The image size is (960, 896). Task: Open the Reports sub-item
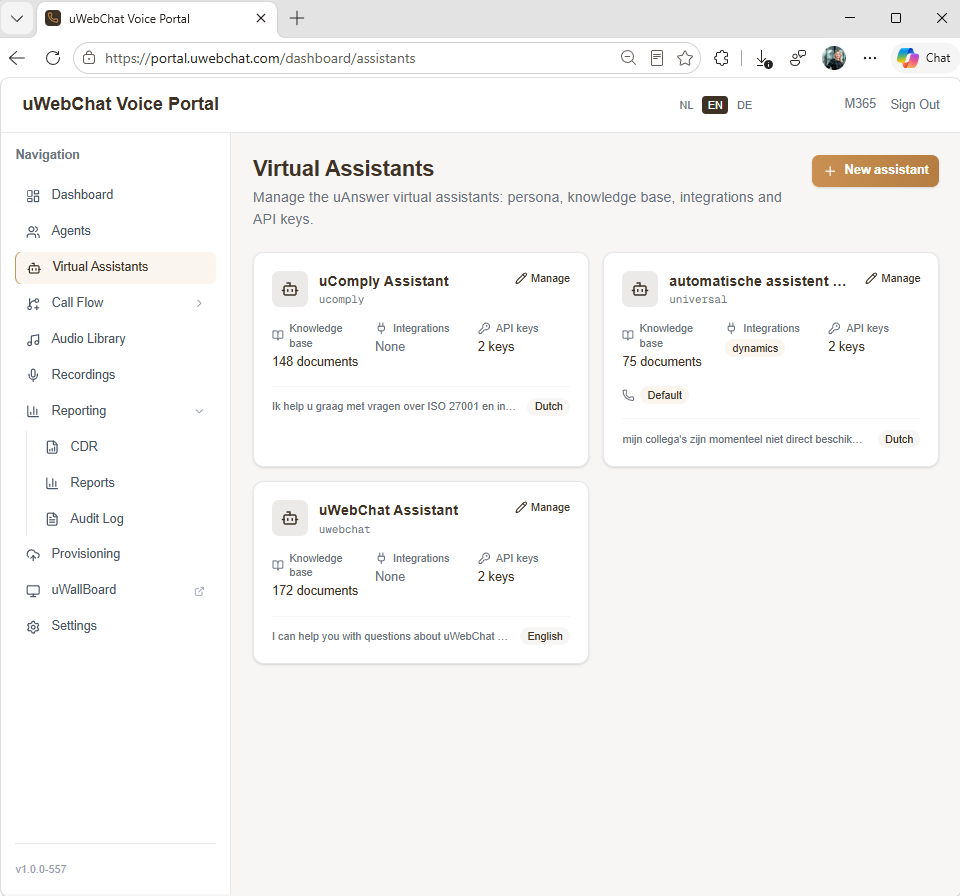pos(124,483)
